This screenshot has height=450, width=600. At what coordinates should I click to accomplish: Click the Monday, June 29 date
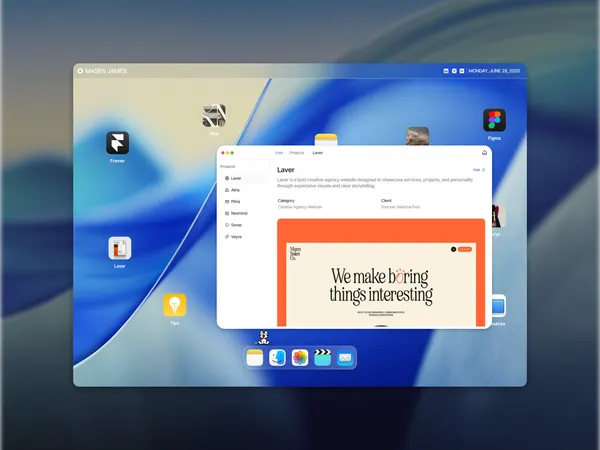tap(494, 71)
